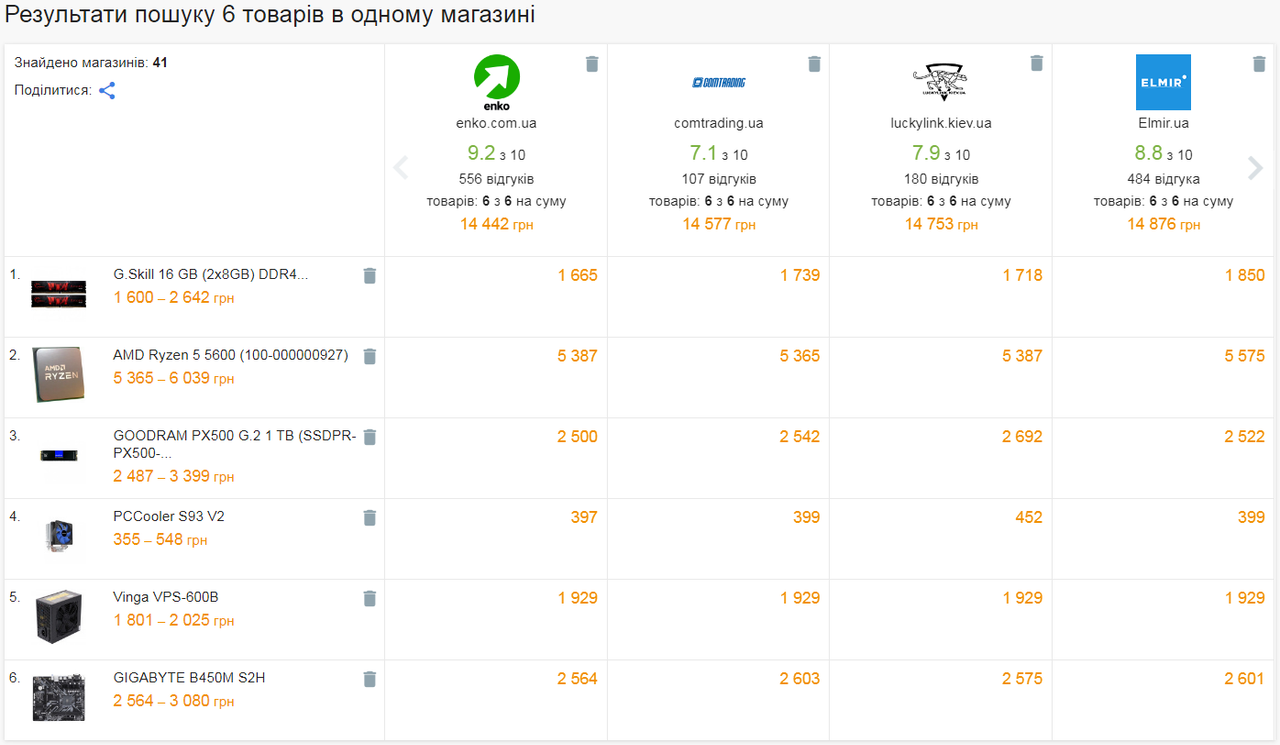Show next stores with right arrow
This screenshot has width=1280, height=745.
click(x=1255, y=167)
